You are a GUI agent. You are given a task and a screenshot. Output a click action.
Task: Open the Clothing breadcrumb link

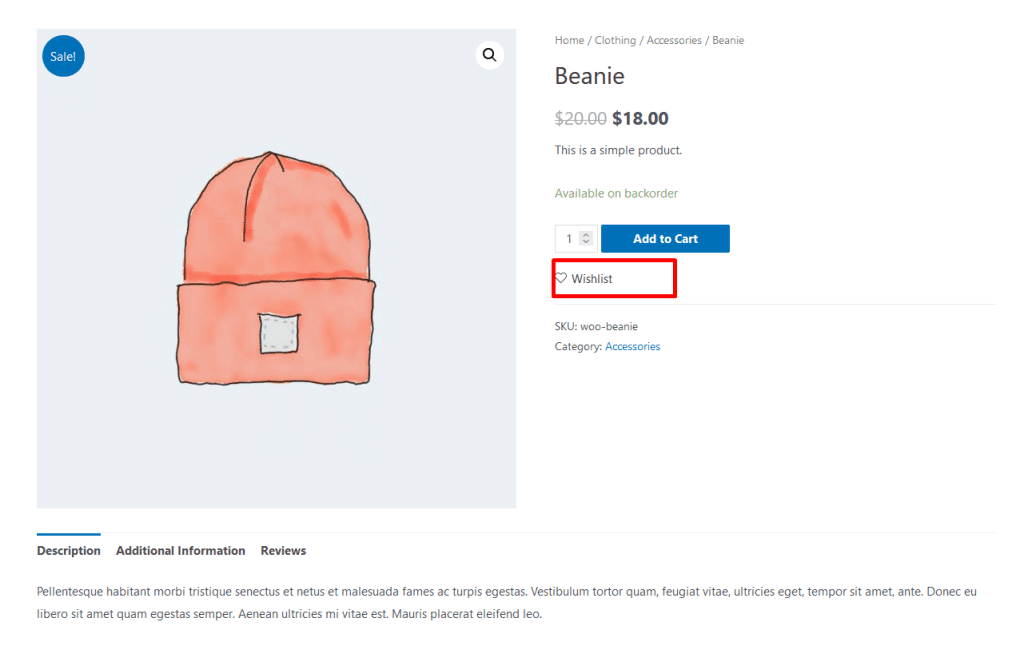[x=615, y=40]
